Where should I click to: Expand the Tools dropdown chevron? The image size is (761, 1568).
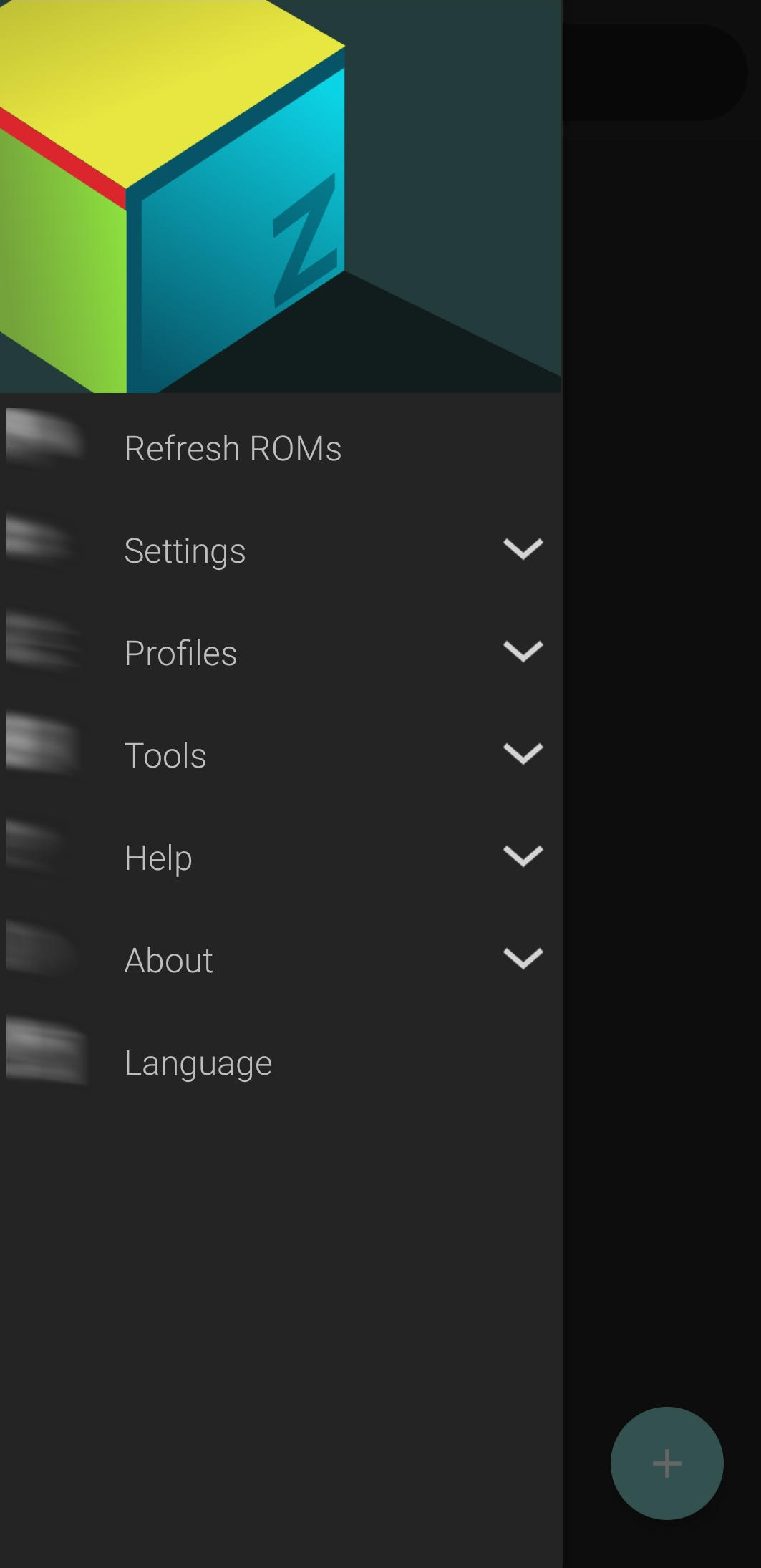pyautogui.click(x=523, y=754)
